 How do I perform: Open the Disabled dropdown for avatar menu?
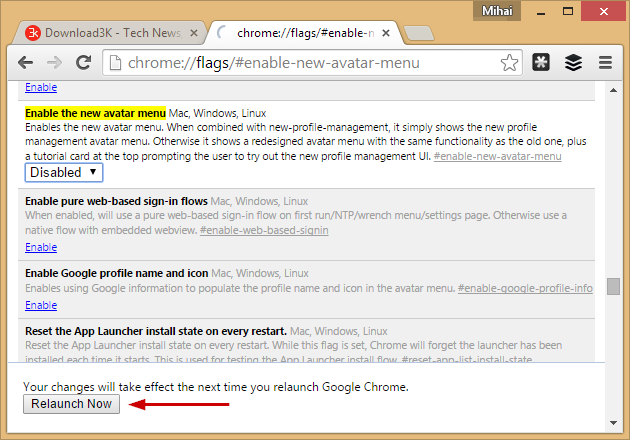pos(64,172)
